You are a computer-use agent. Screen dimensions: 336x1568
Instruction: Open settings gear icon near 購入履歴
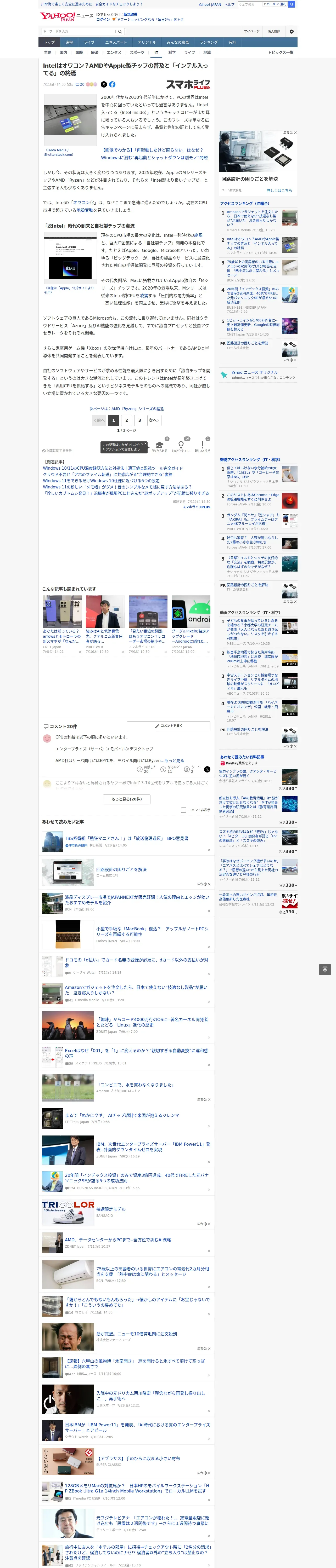pyautogui.click(x=292, y=31)
